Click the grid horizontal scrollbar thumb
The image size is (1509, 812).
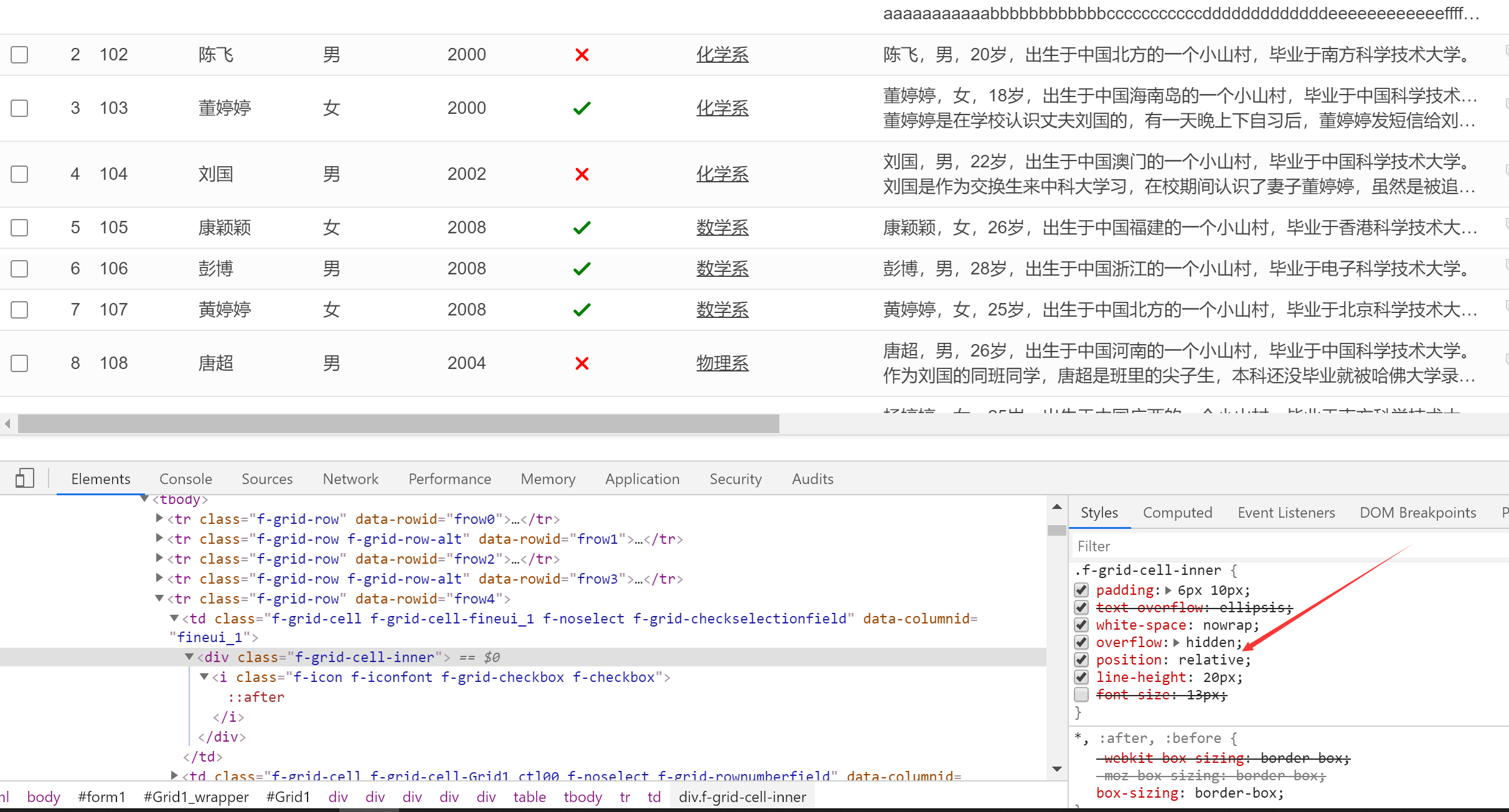pos(398,424)
